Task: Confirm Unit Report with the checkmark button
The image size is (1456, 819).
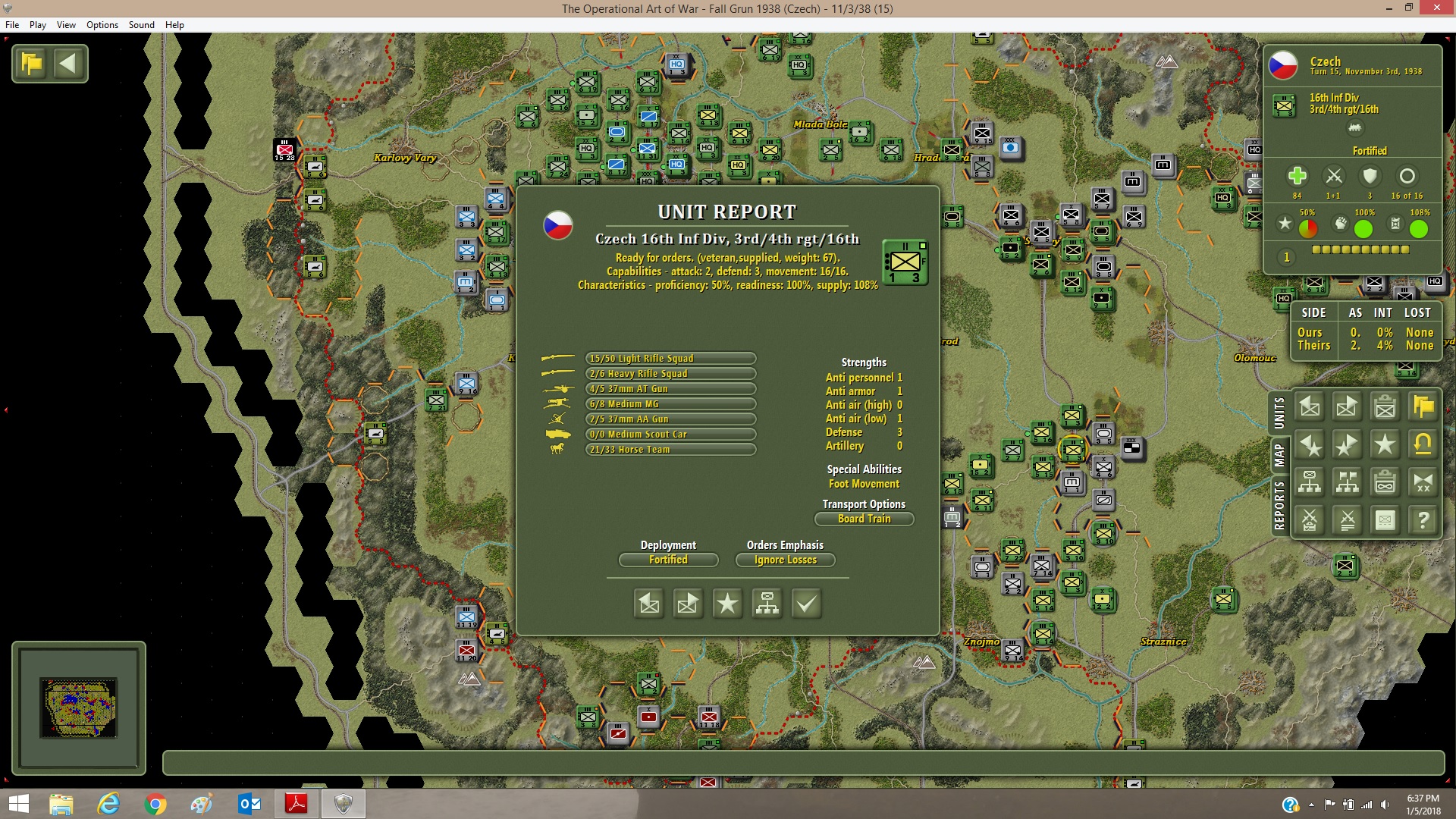Action: click(806, 604)
